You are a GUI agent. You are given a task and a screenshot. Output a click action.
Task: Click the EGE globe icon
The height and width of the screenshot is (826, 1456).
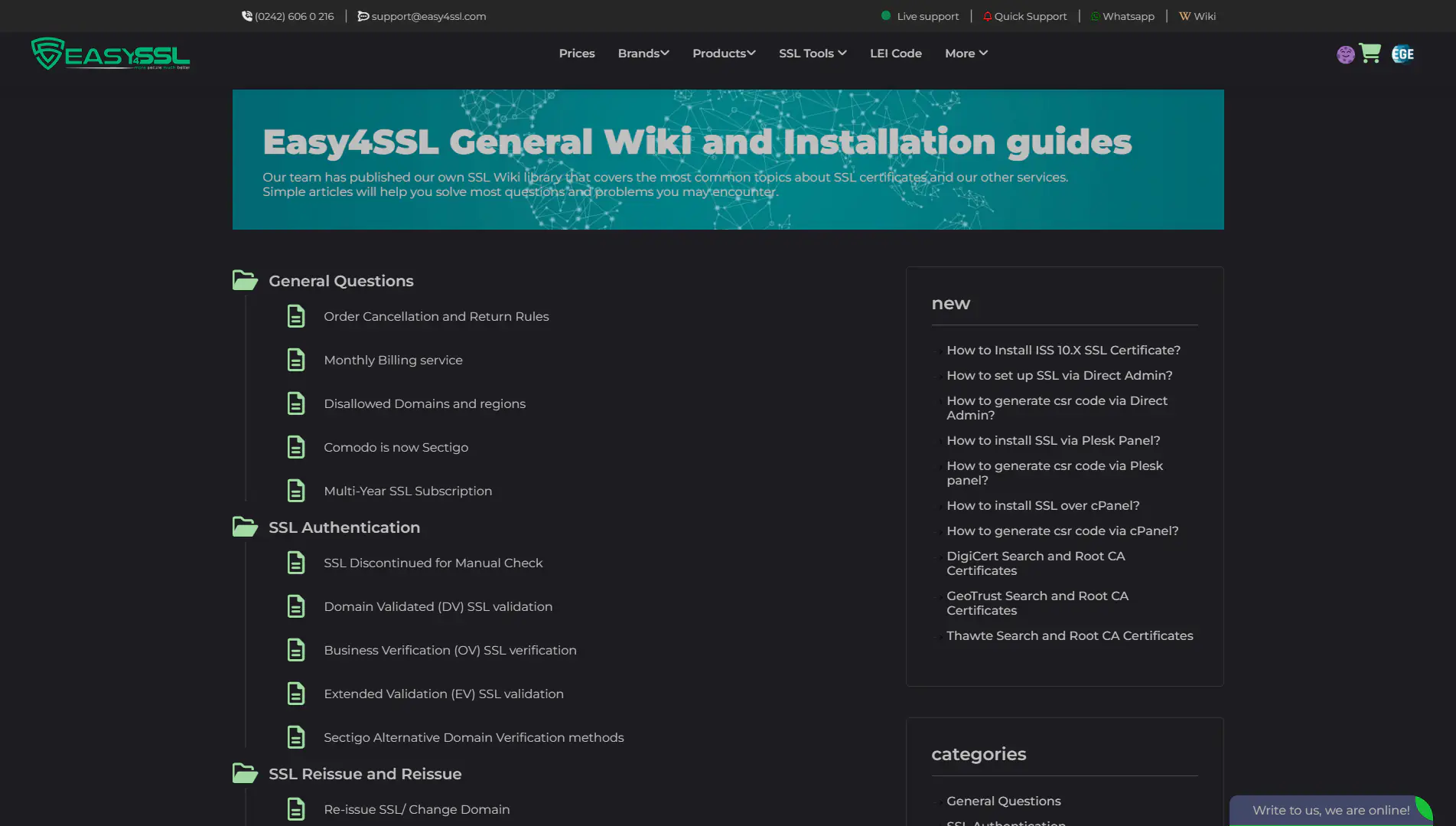(1402, 54)
